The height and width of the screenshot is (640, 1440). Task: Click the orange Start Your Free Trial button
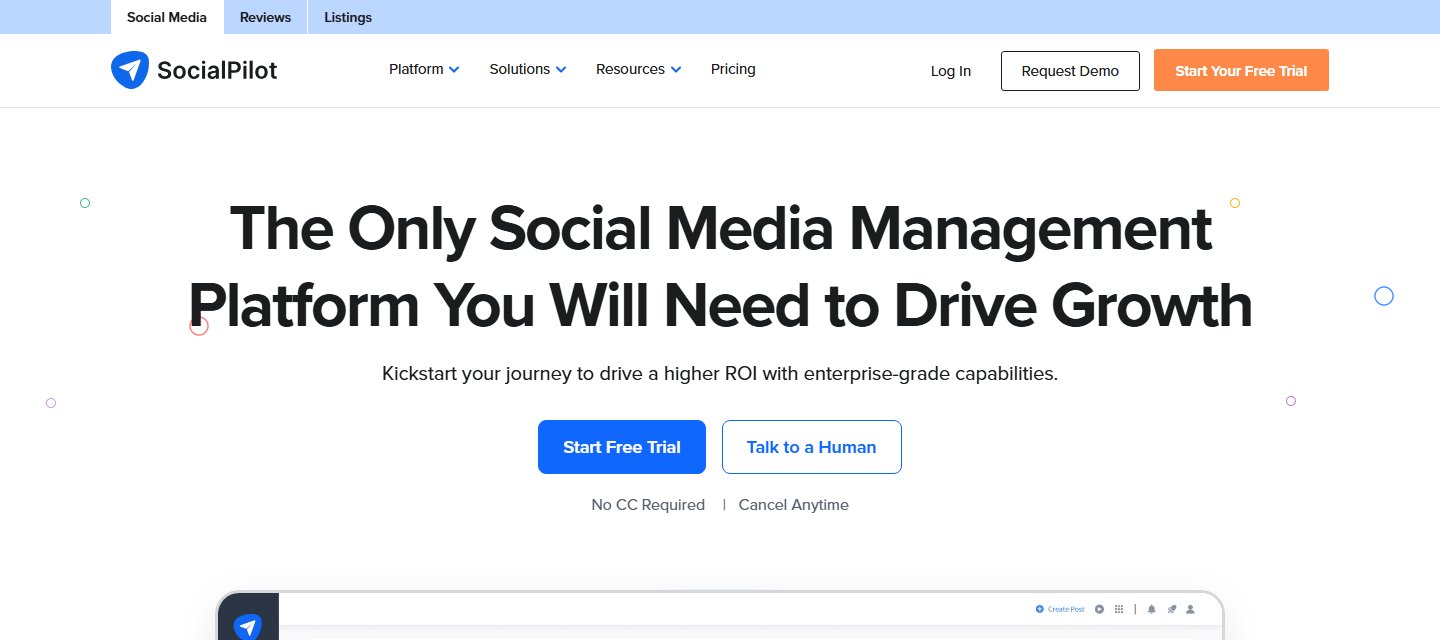1241,71
